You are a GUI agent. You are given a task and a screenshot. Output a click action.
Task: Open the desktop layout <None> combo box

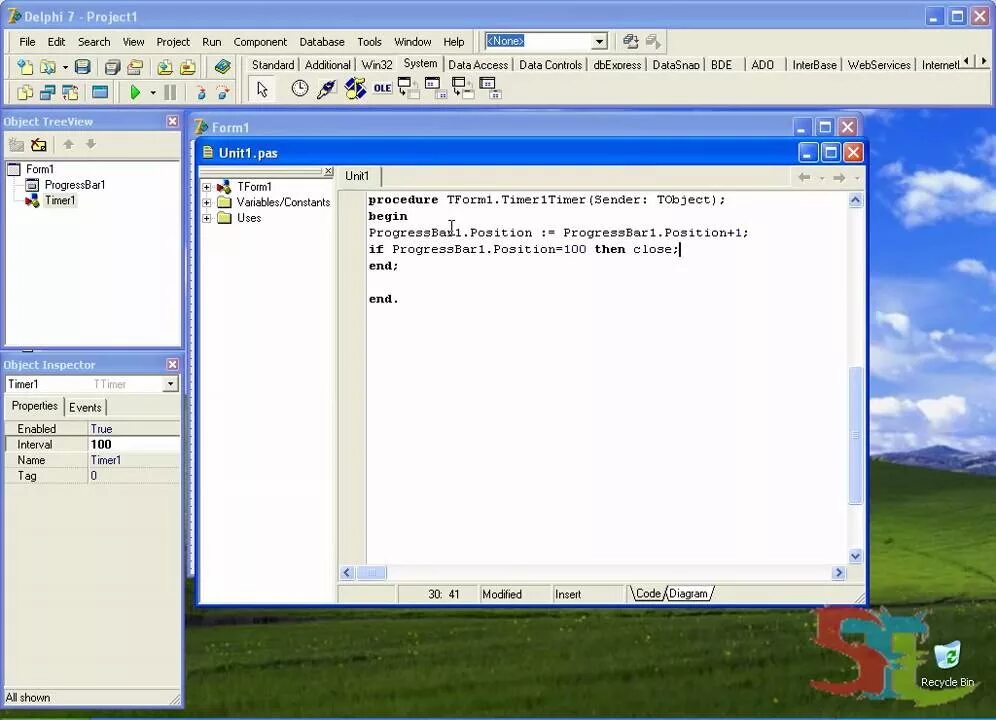[599, 42]
